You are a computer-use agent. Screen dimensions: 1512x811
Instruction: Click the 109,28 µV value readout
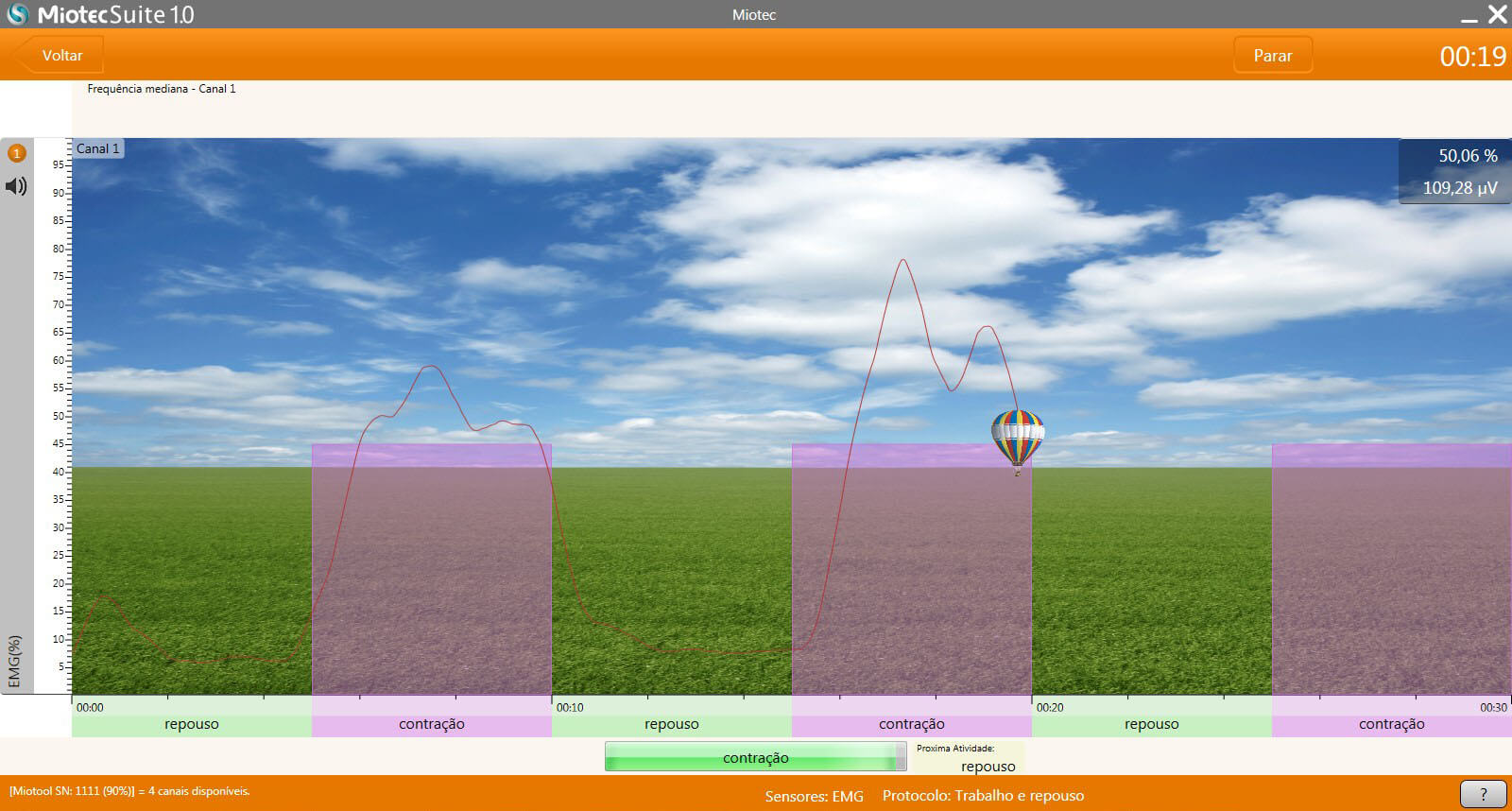coord(1460,188)
